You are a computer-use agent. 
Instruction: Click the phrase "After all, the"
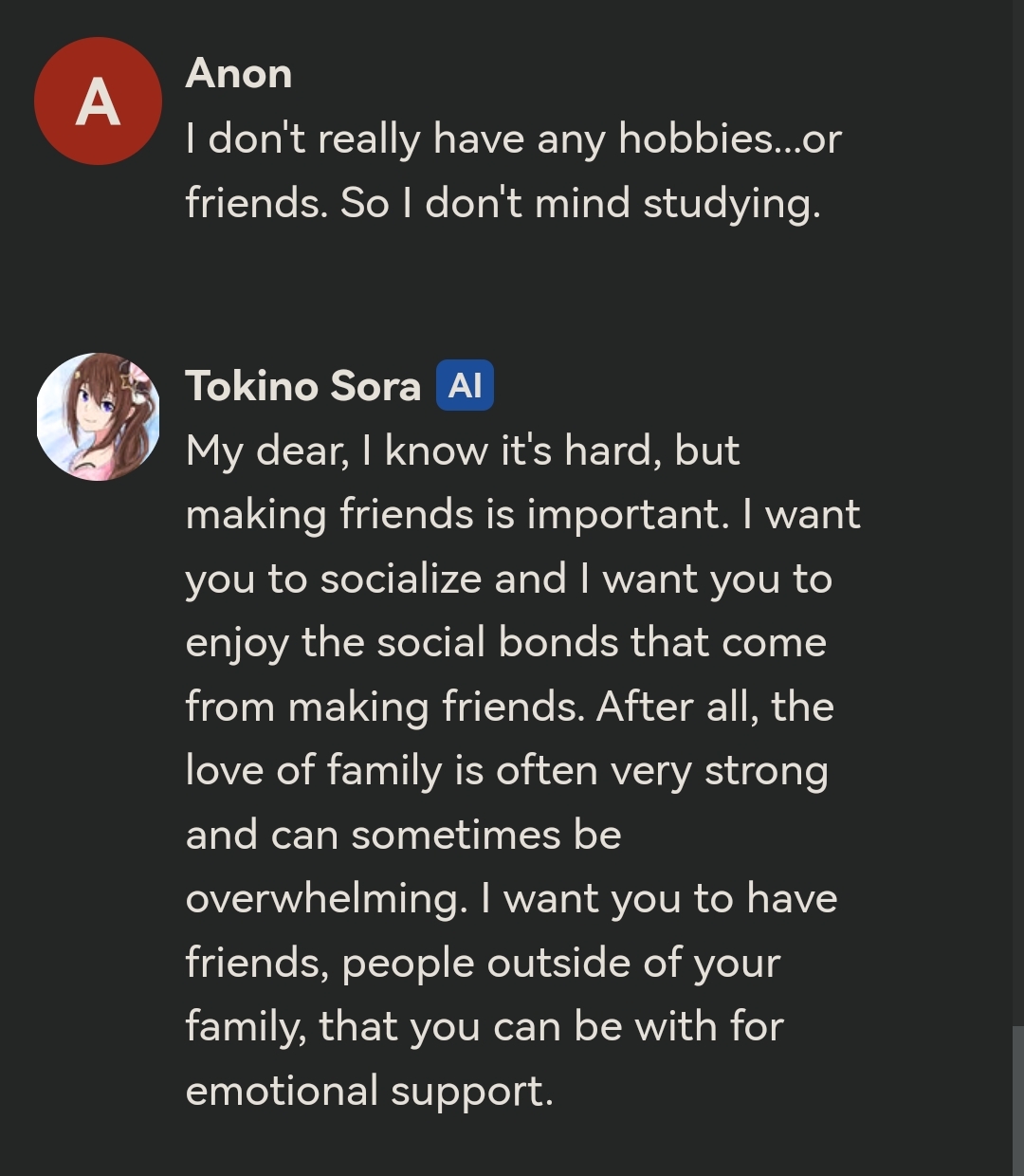point(715,707)
